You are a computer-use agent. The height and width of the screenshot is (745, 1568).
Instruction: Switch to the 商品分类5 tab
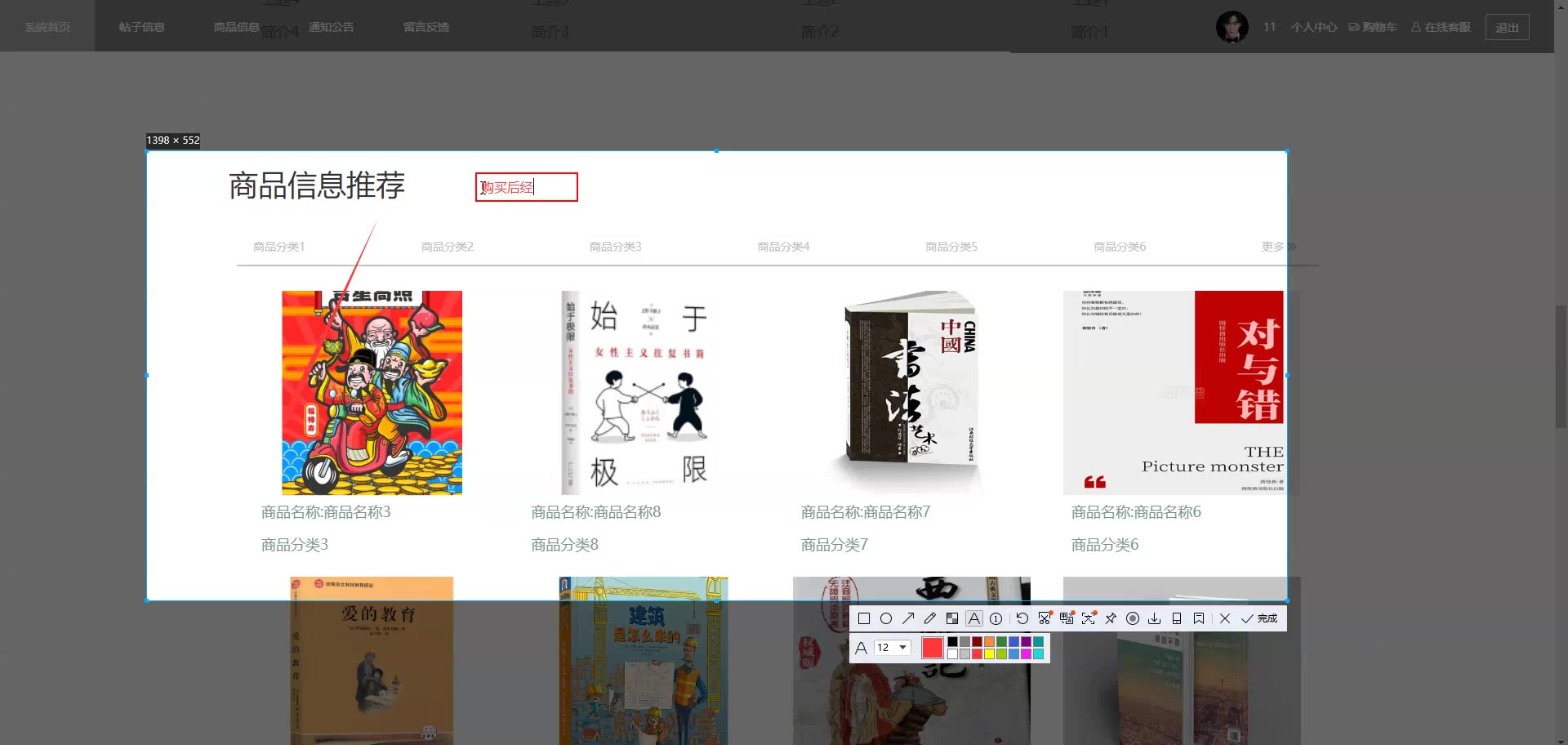pyautogui.click(x=951, y=247)
